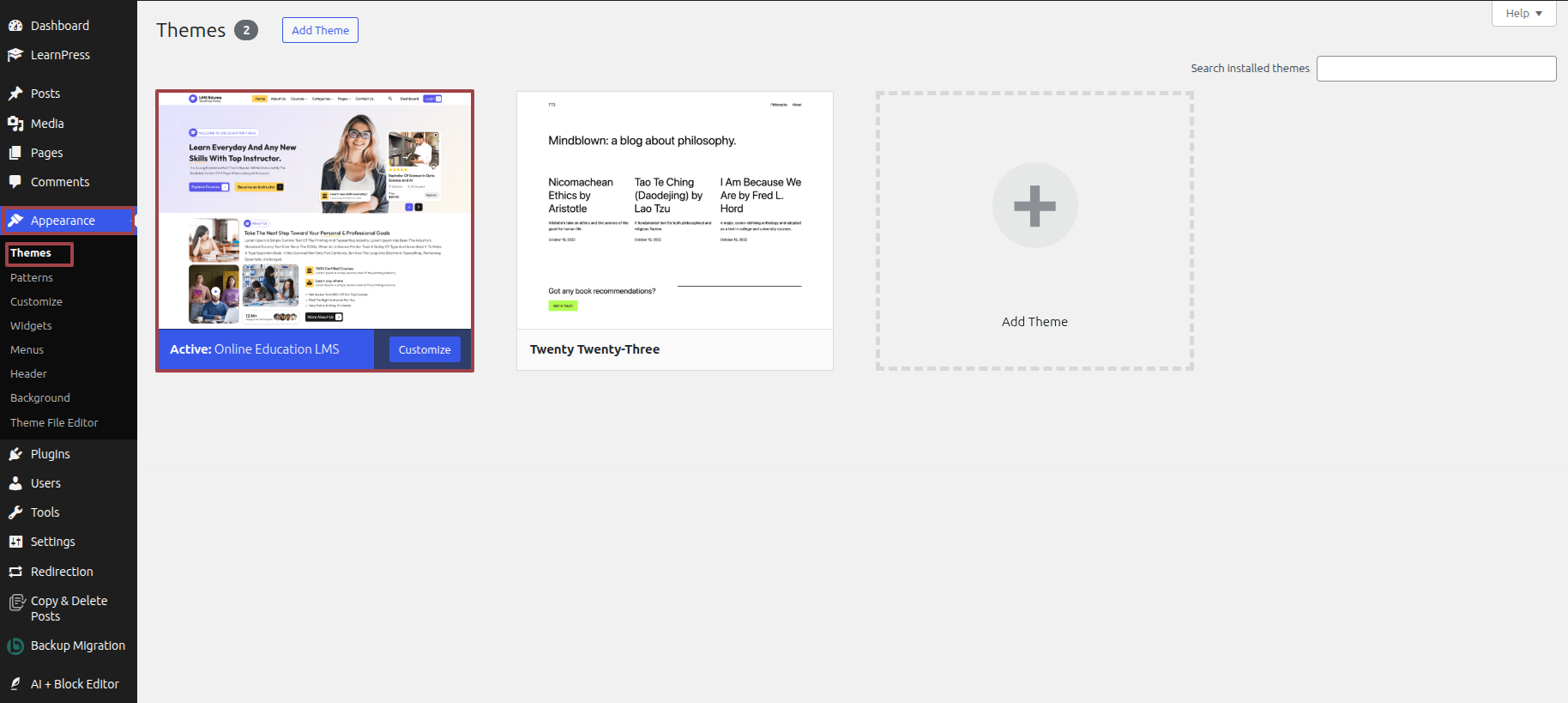Open Theme File Editor submenu item
This screenshot has width=1568, height=703.
[54, 422]
